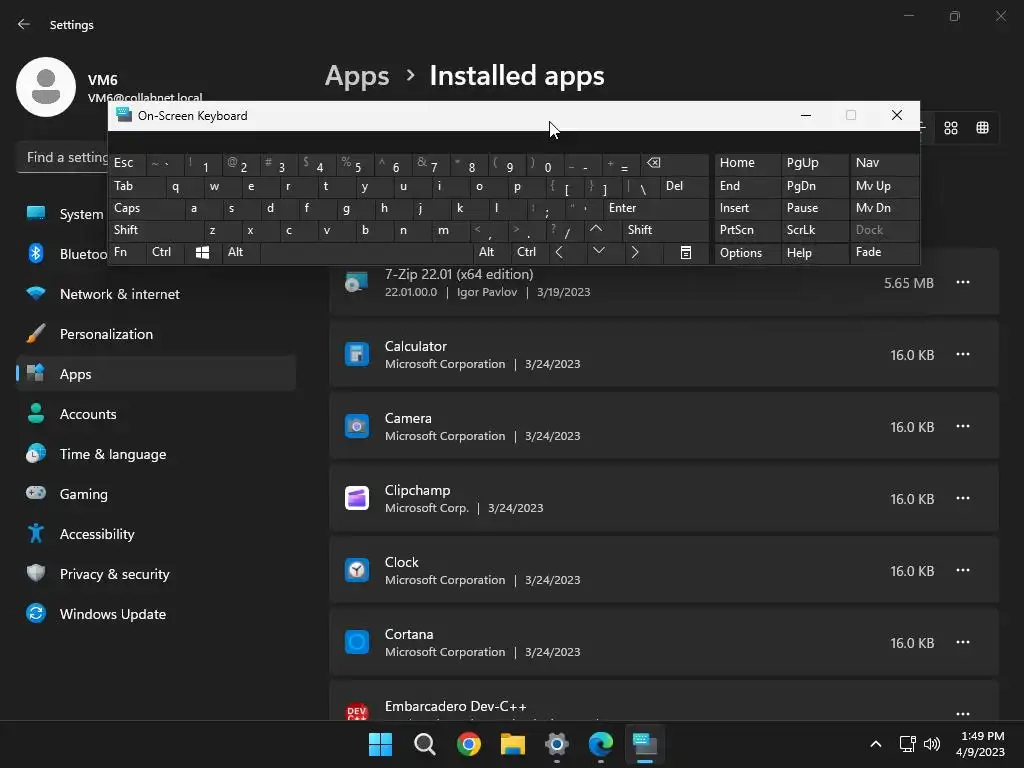
Task: Tap the up arrow key on keyboard
Action: tap(596, 230)
